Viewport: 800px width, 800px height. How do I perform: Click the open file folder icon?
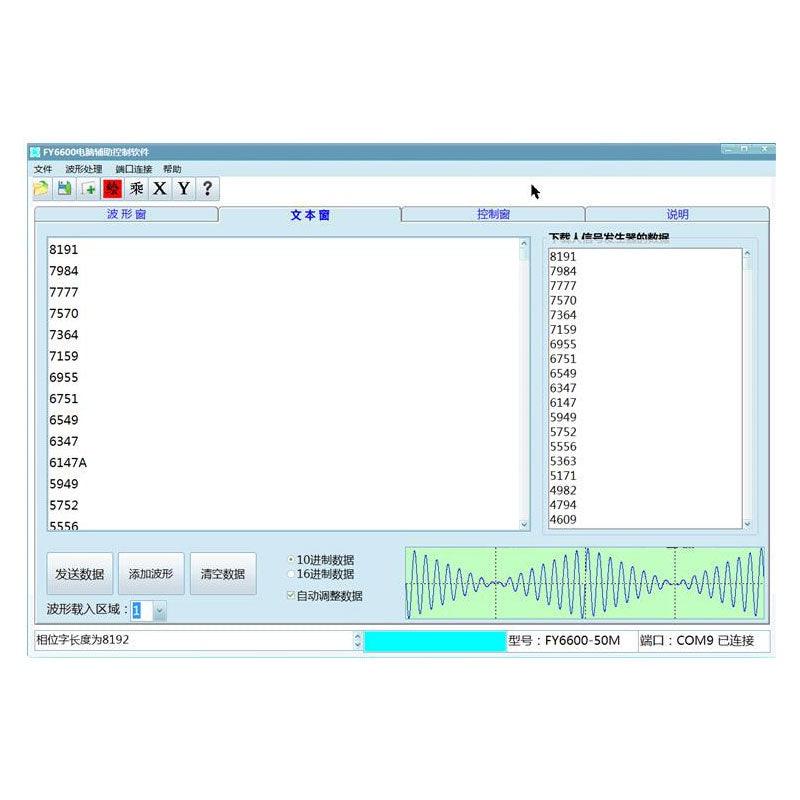click(x=41, y=188)
